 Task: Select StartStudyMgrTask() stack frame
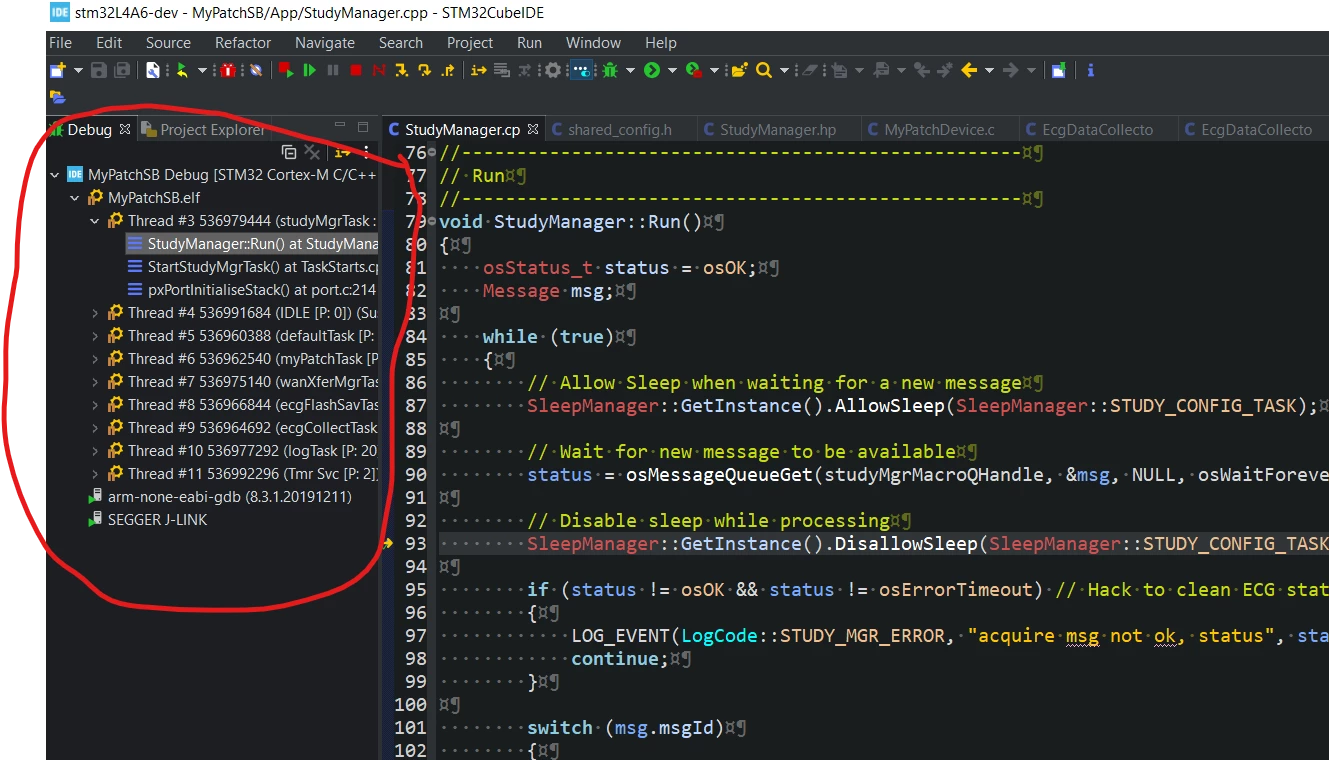tap(253, 267)
